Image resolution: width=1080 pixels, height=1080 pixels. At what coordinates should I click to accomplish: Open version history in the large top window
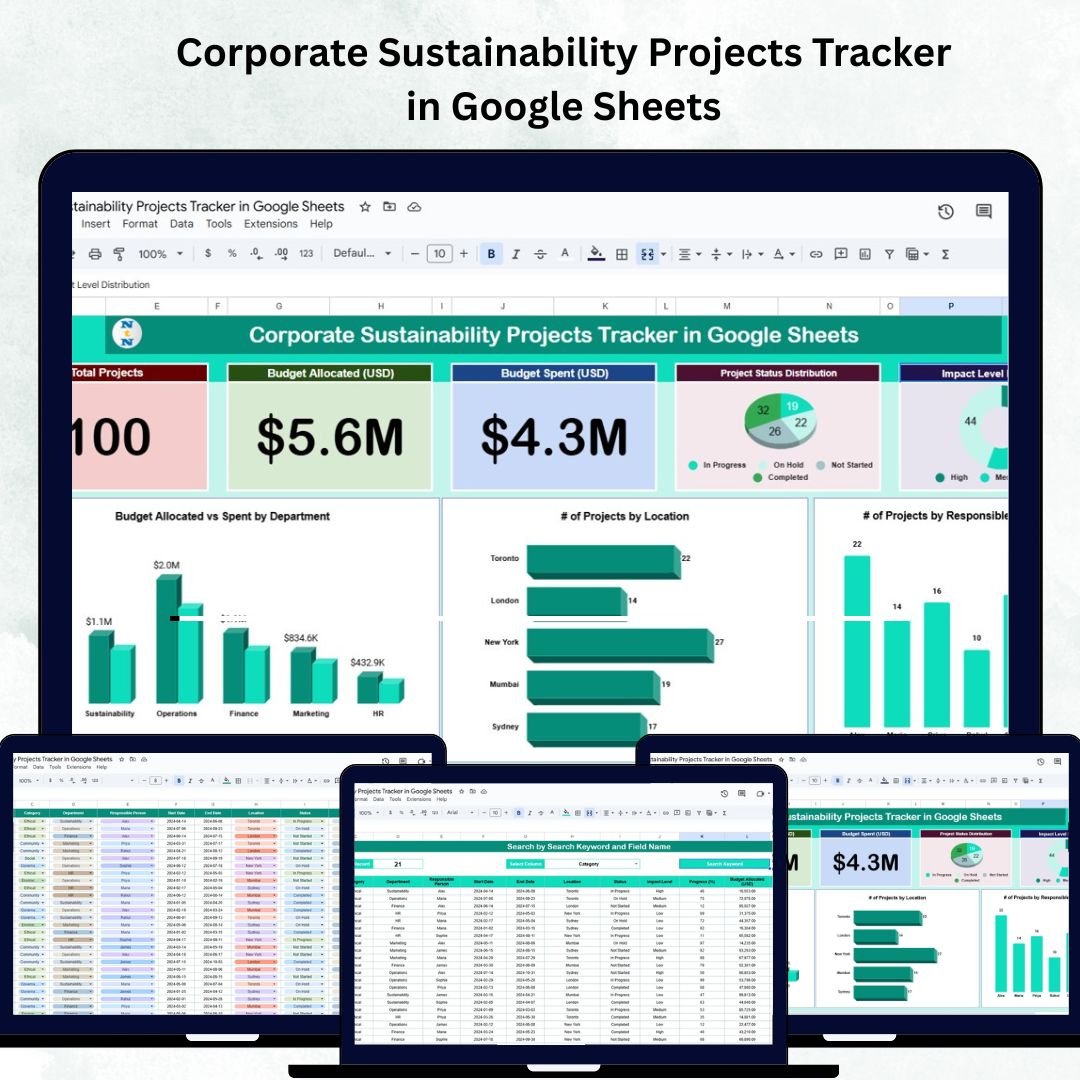click(x=945, y=211)
